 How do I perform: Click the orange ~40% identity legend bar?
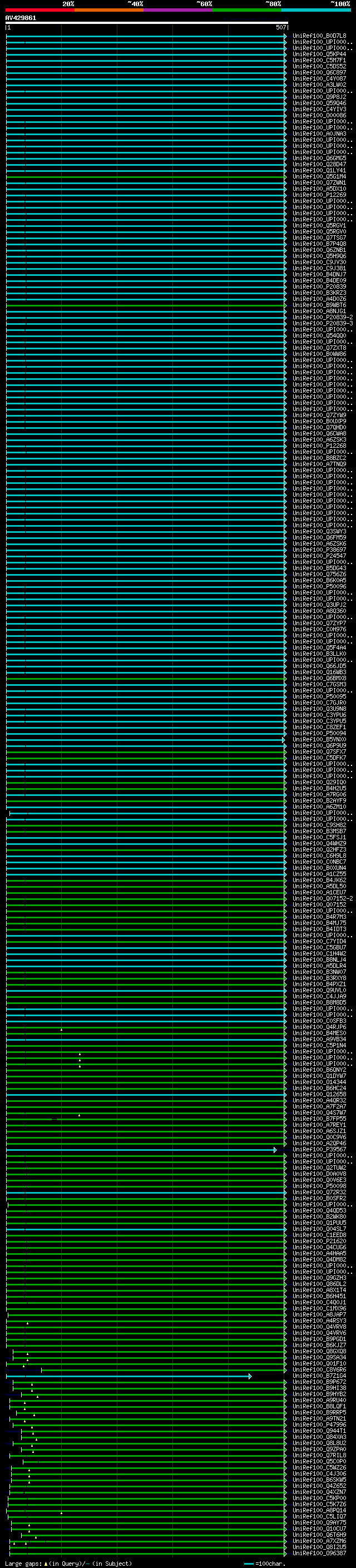coord(109,10)
